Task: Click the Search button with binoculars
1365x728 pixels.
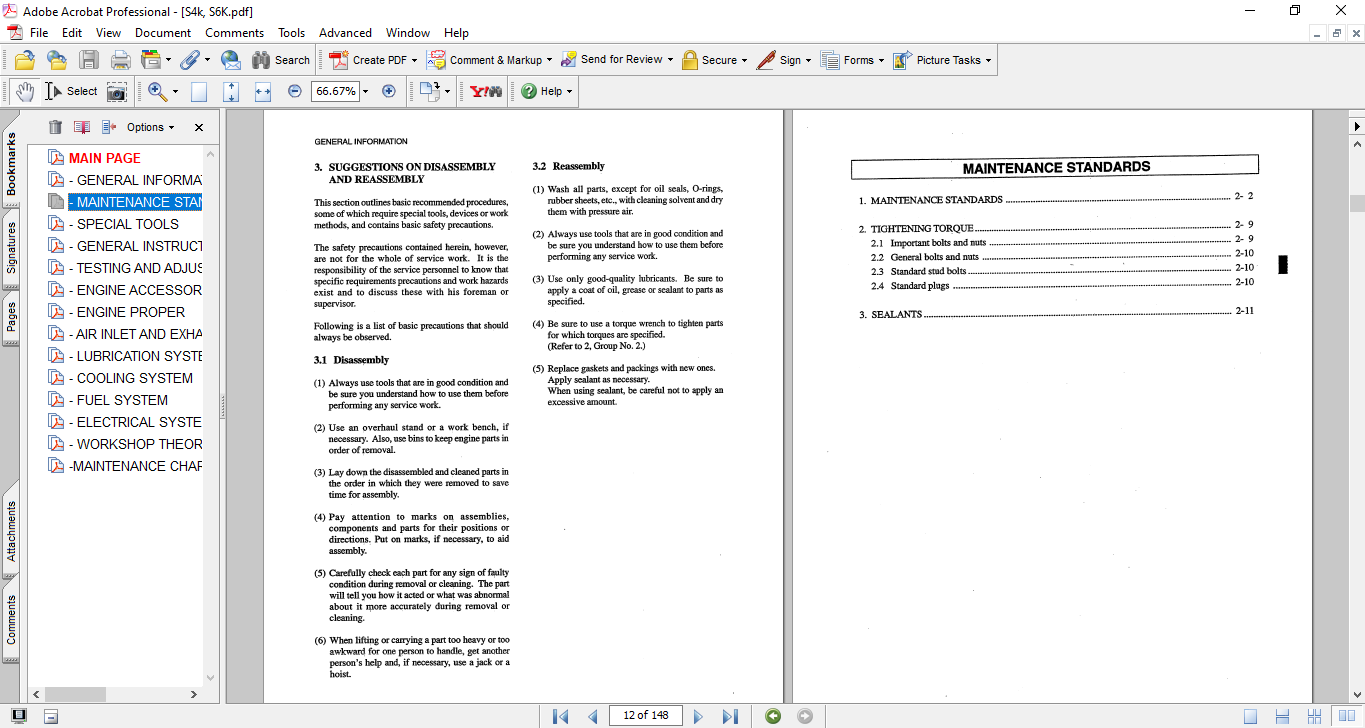Action: point(281,60)
